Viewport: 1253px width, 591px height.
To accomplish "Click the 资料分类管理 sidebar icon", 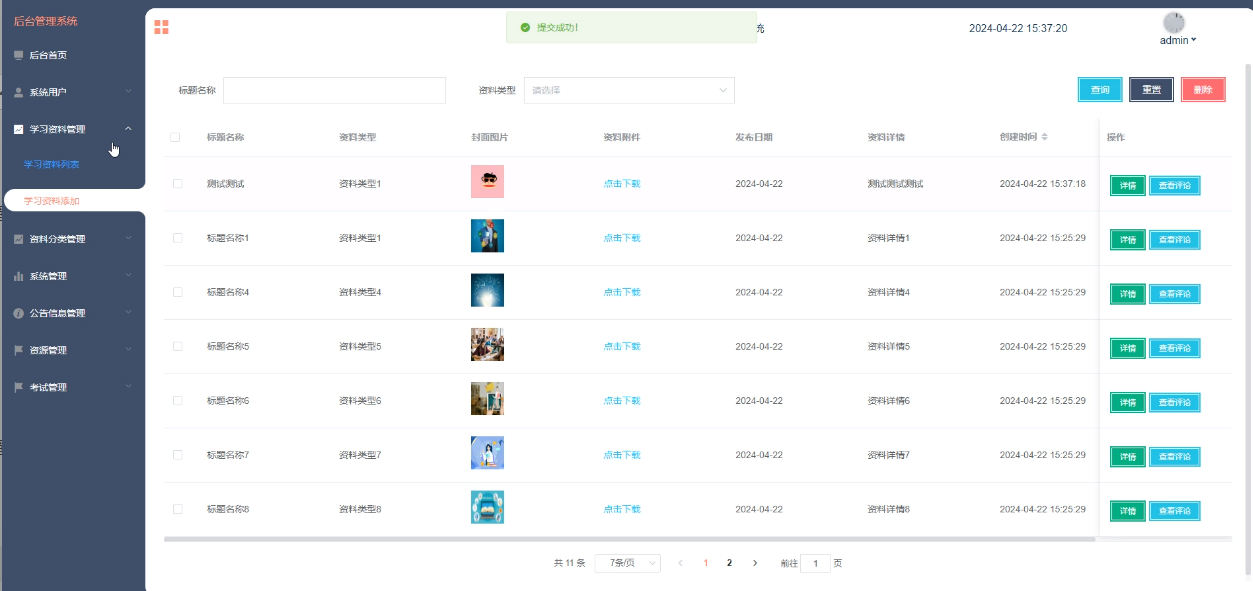I will point(19,239).
